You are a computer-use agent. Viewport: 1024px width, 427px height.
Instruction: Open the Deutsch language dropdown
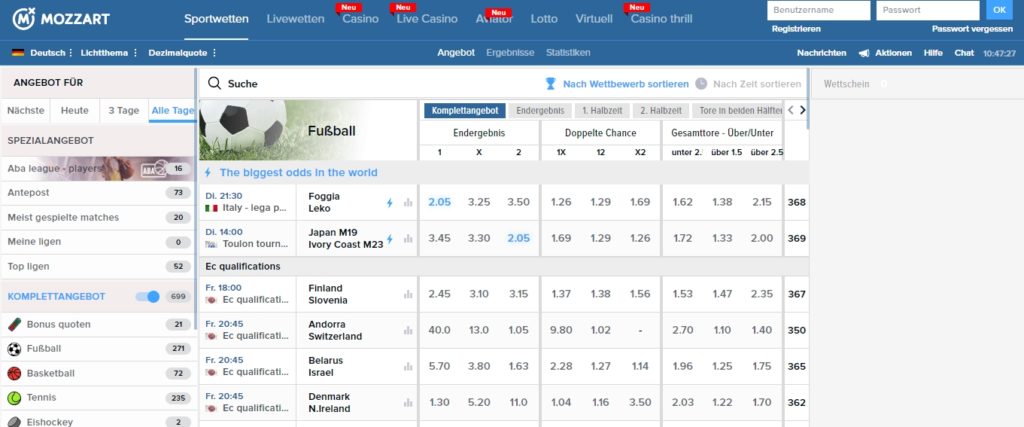coord(40,52)
